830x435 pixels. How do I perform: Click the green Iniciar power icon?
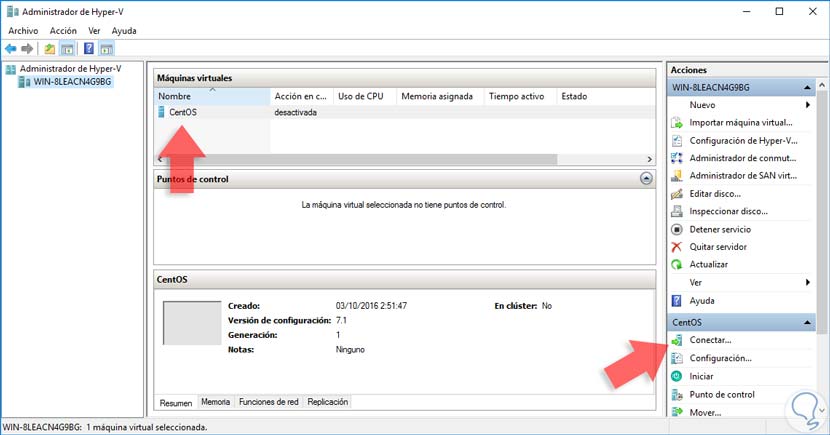click(676, 376)
